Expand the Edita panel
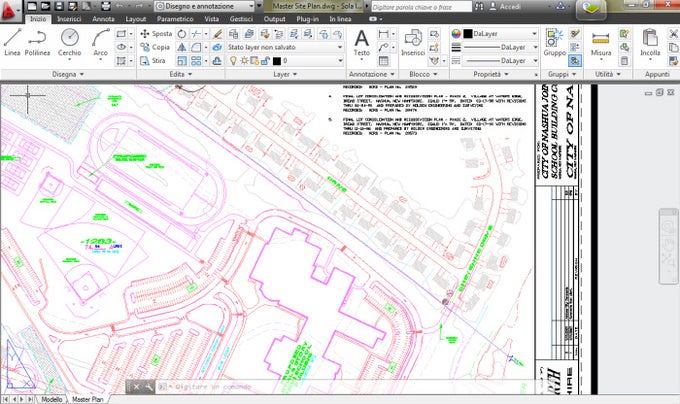Screen dimensions: 680x404 [x=181, y=74]
